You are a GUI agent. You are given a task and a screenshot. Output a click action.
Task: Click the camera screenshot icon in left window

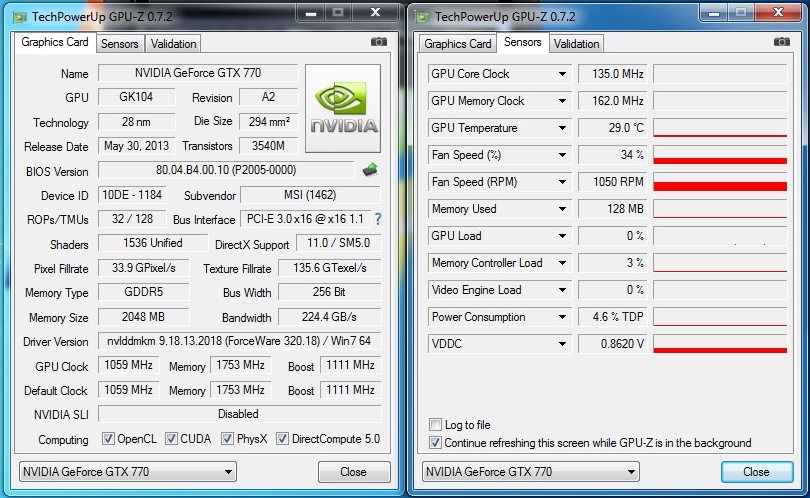pyautogui.click(x=379, y=42)
